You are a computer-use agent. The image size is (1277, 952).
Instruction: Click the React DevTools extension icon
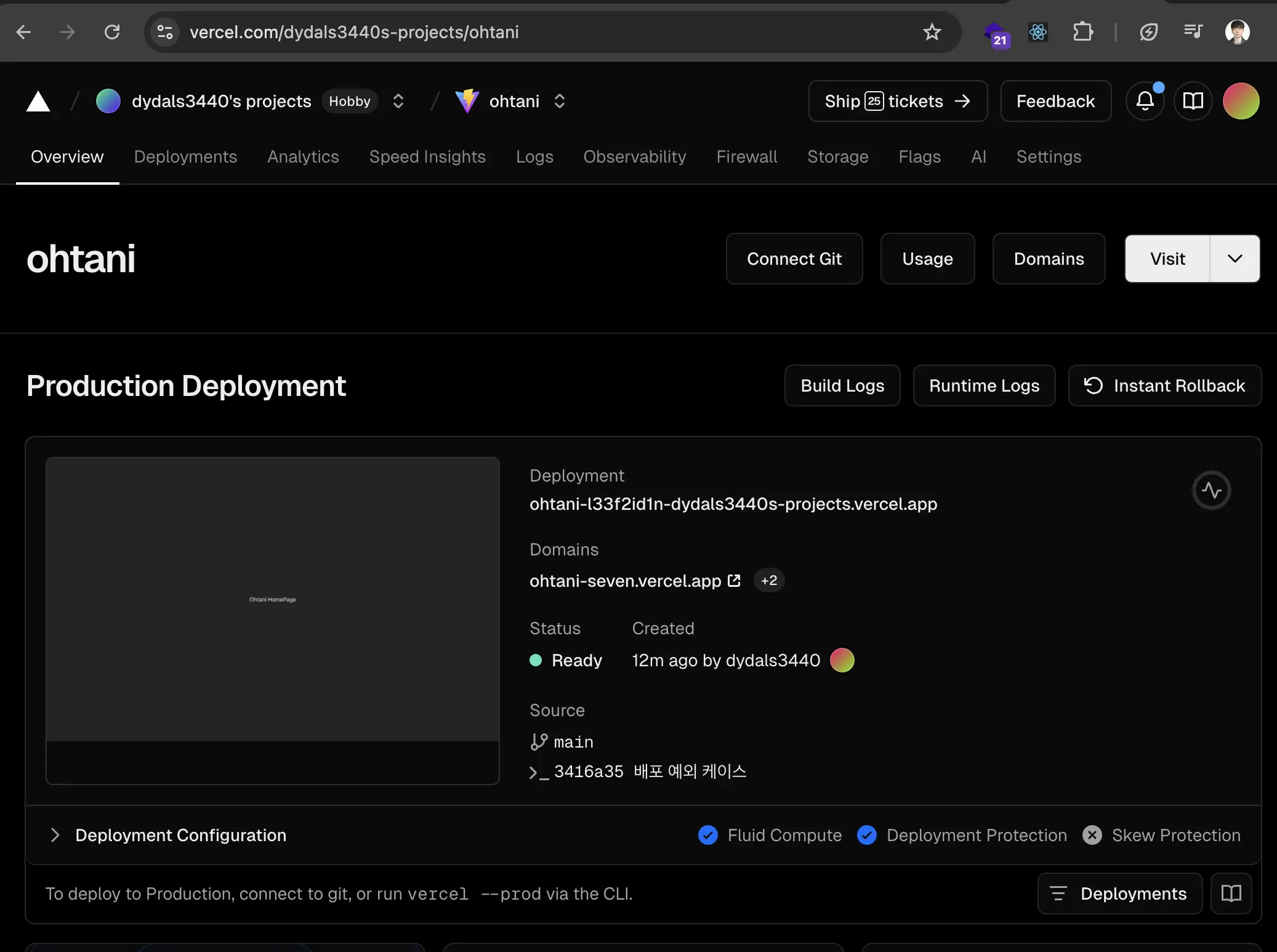pyautogui.click(x=1038, y=32)
